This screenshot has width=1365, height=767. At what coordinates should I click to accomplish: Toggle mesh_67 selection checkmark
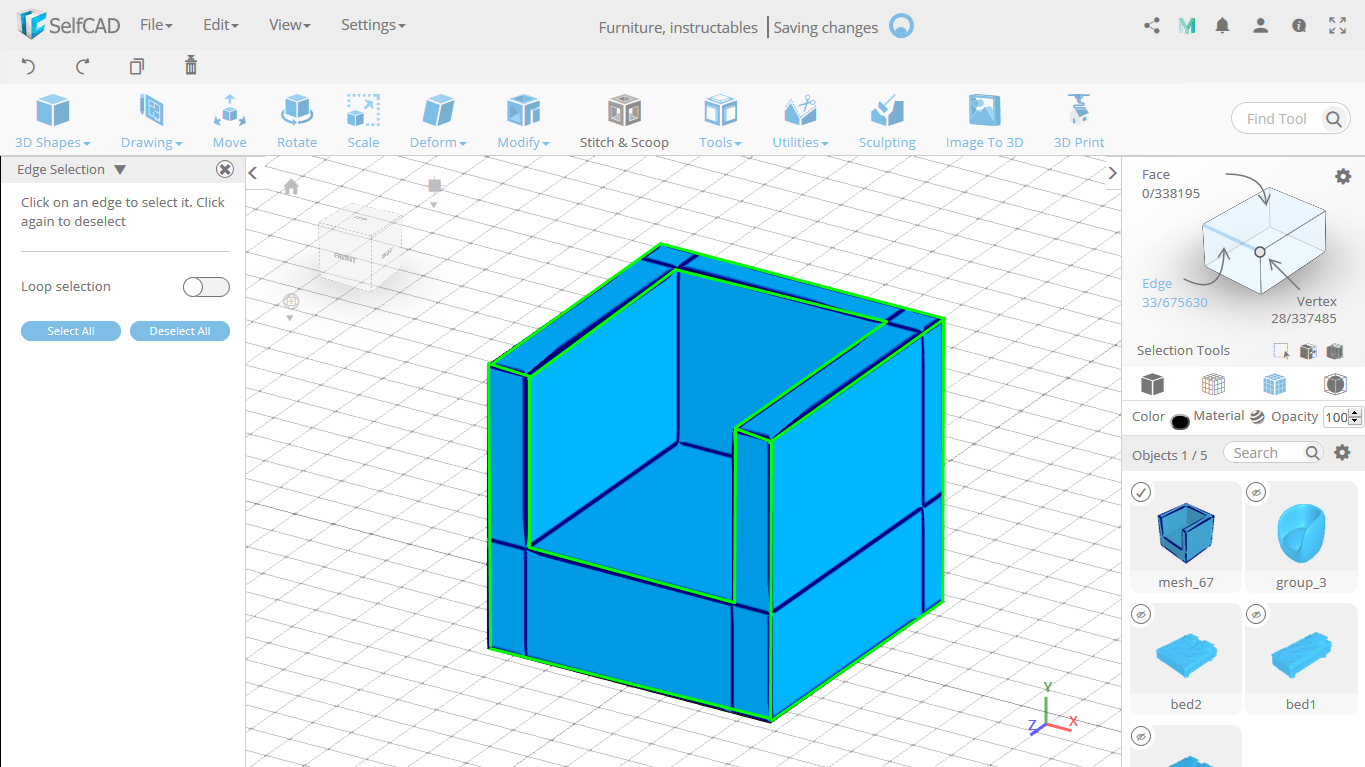1141,492
